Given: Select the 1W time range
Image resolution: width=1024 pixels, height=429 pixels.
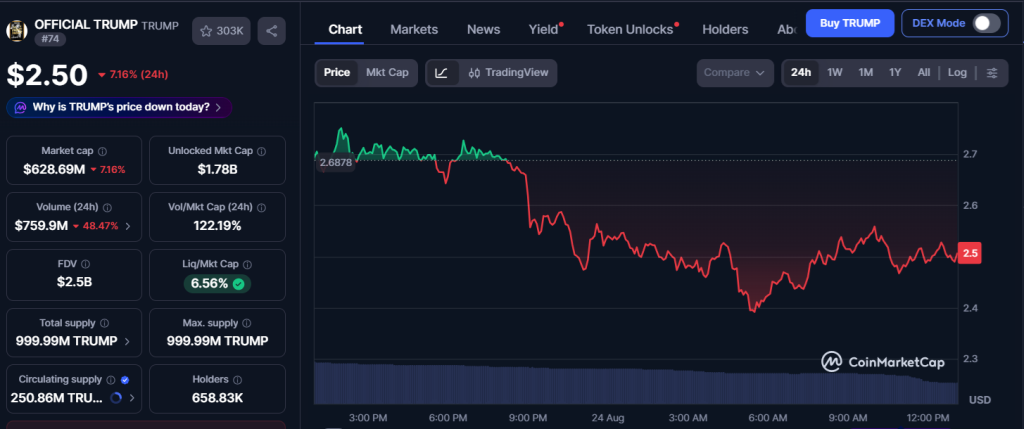Looking at the screenshot, I should pos(835,72).
